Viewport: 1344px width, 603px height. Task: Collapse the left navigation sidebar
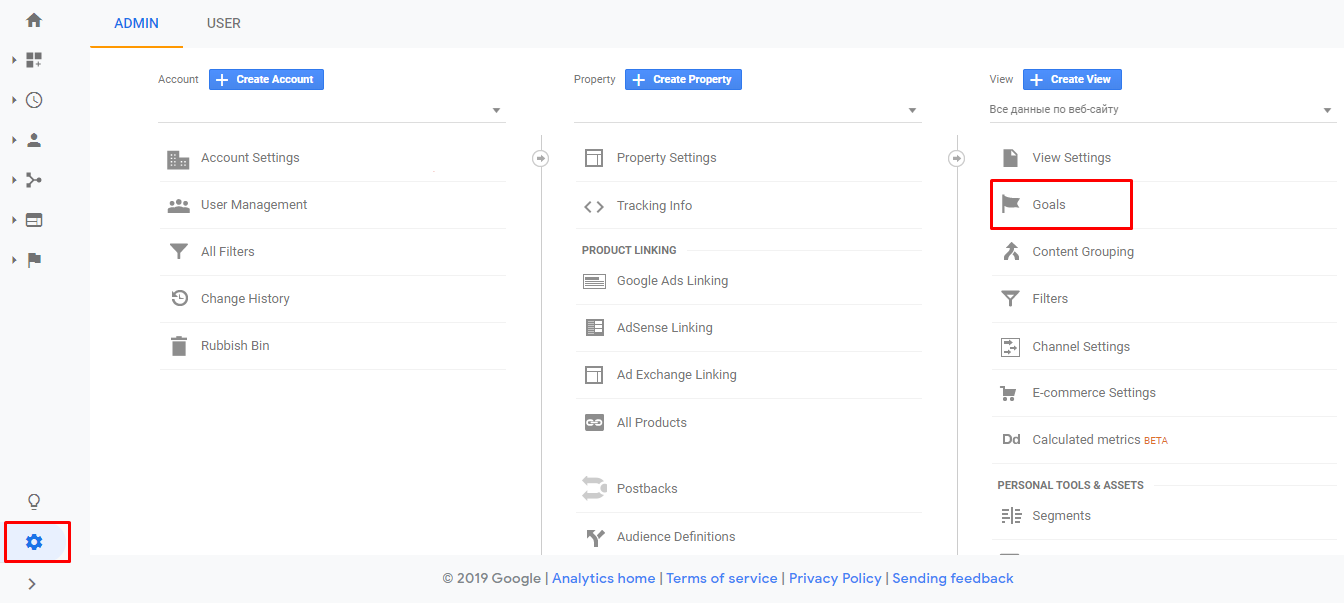coord(31,583)
